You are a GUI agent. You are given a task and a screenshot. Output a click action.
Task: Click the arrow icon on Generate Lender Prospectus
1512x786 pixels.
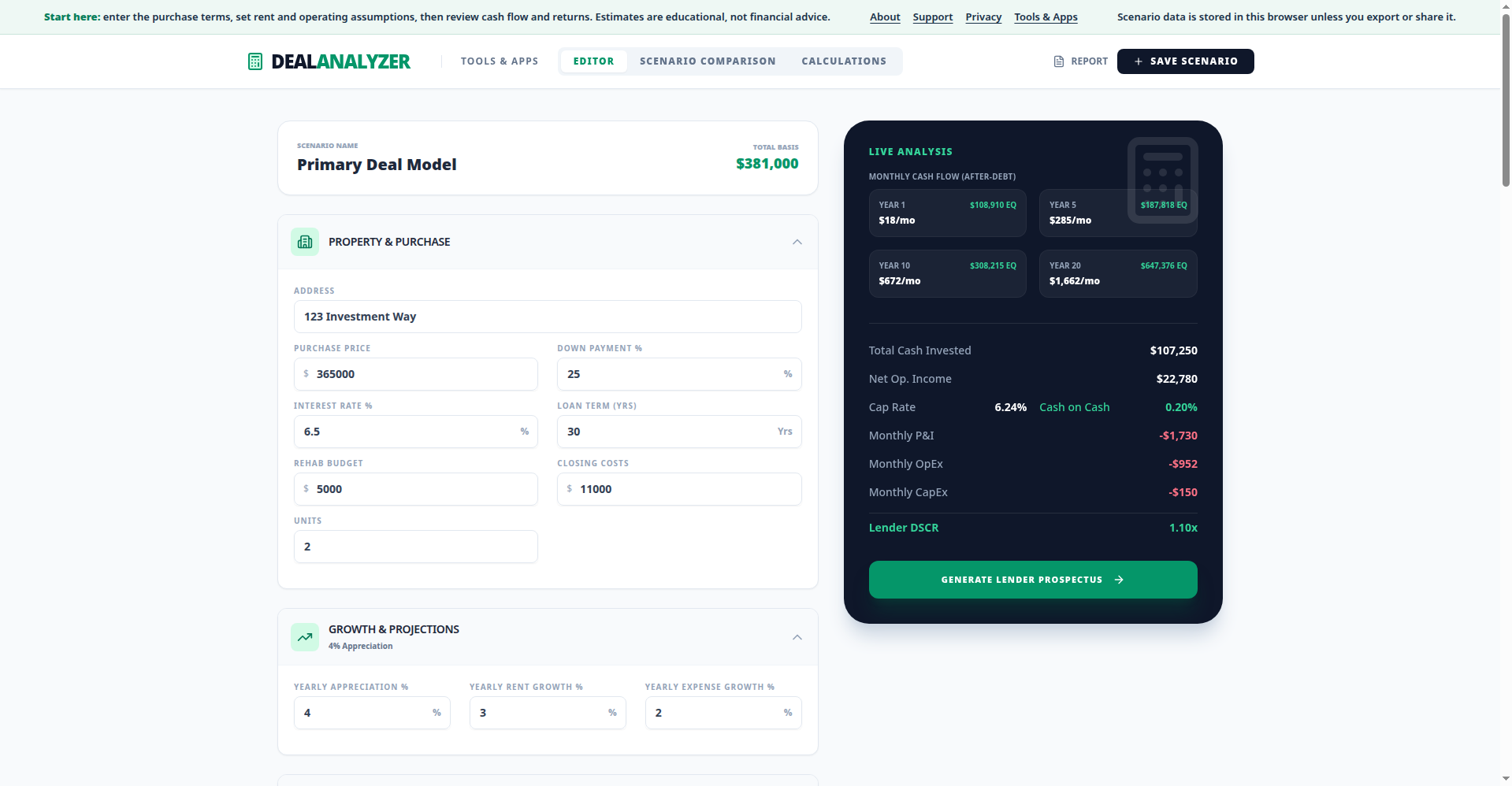coord(1119,580)
